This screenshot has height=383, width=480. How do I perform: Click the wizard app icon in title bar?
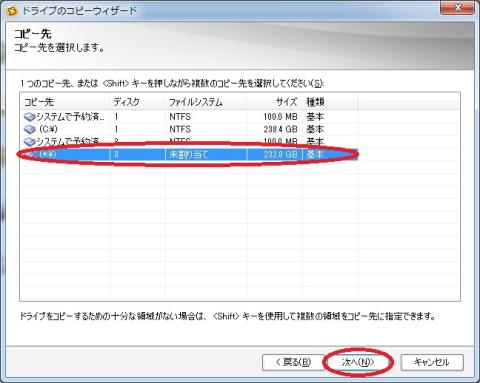coord(12,11)
